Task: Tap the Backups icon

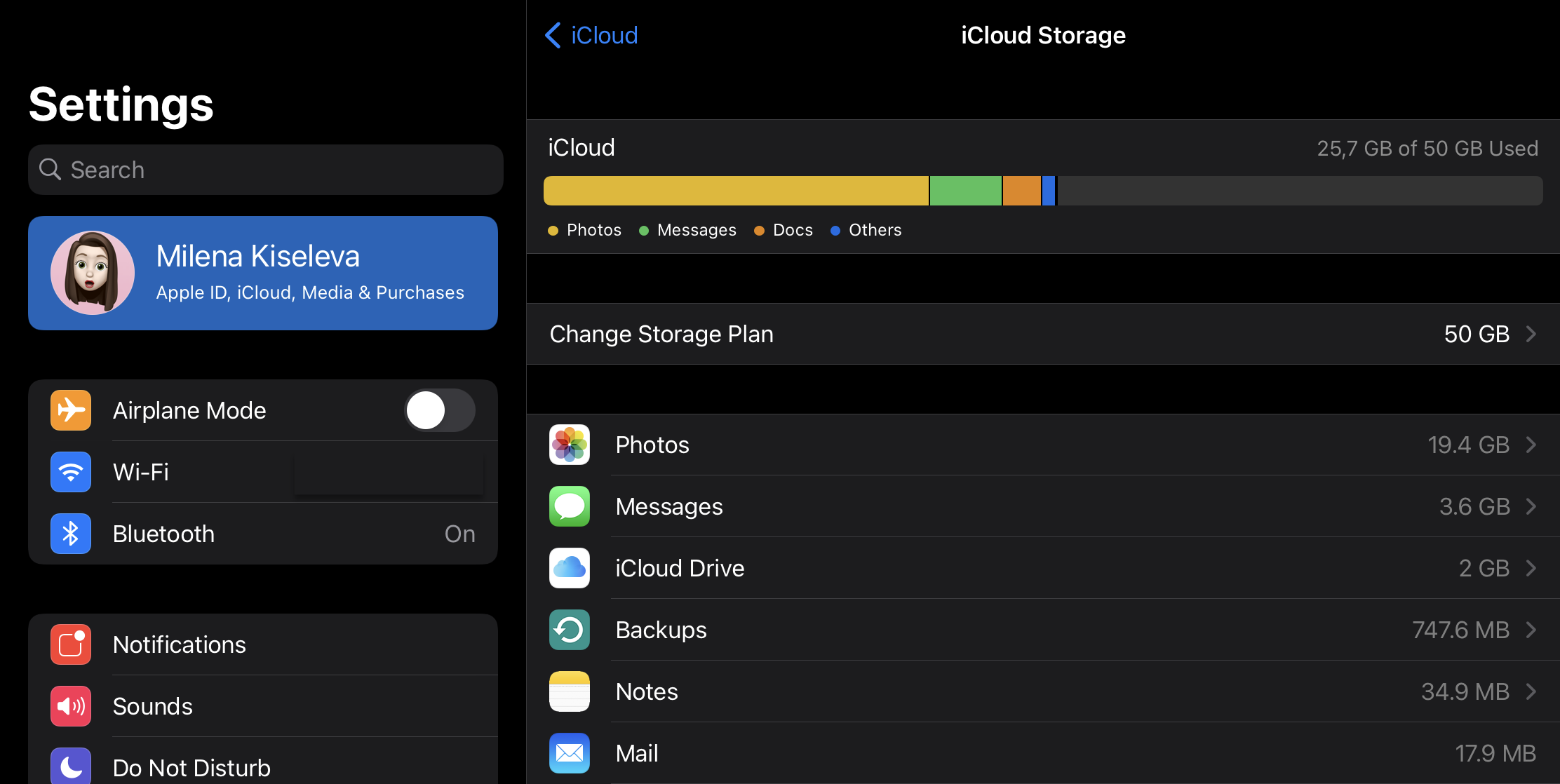Action: pos(570,630)
